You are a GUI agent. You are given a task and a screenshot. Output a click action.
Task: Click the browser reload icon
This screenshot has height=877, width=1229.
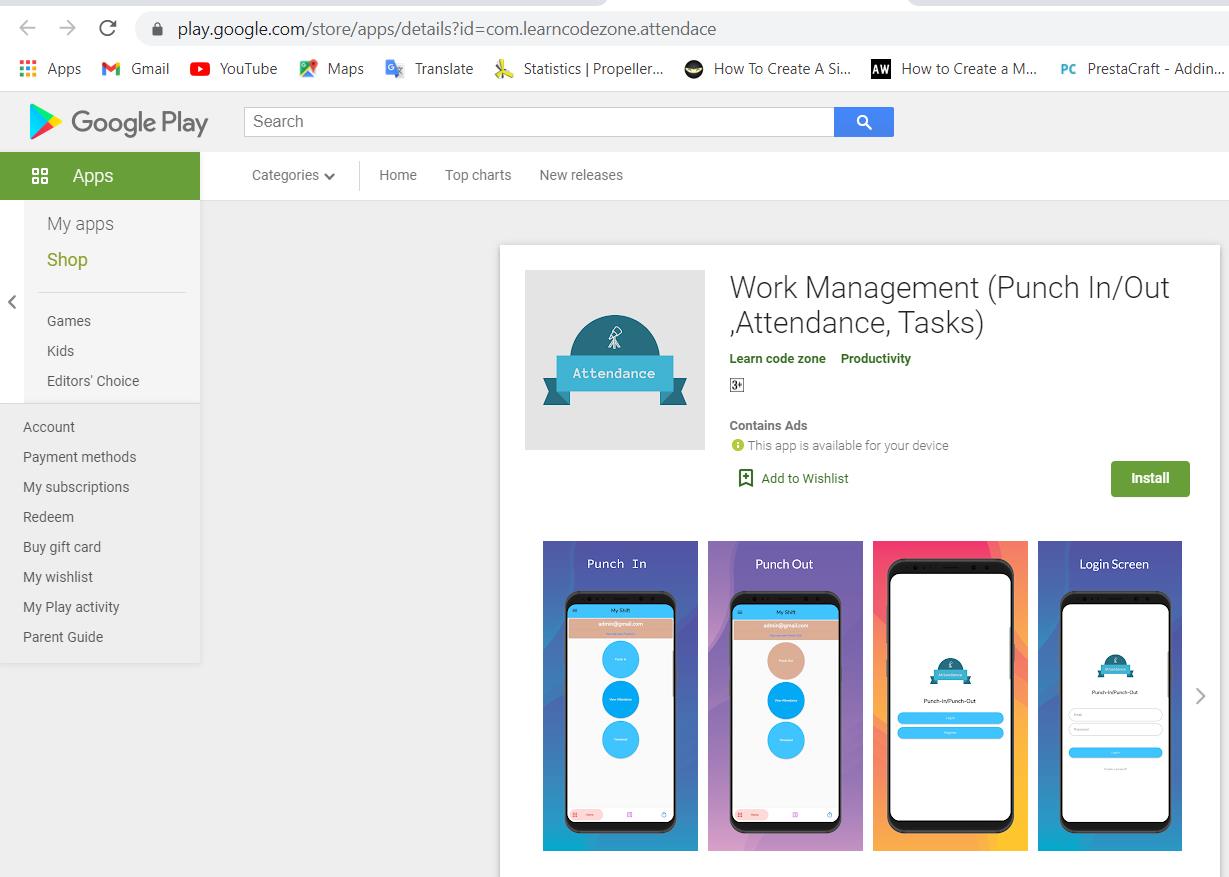tap(108, 28)
